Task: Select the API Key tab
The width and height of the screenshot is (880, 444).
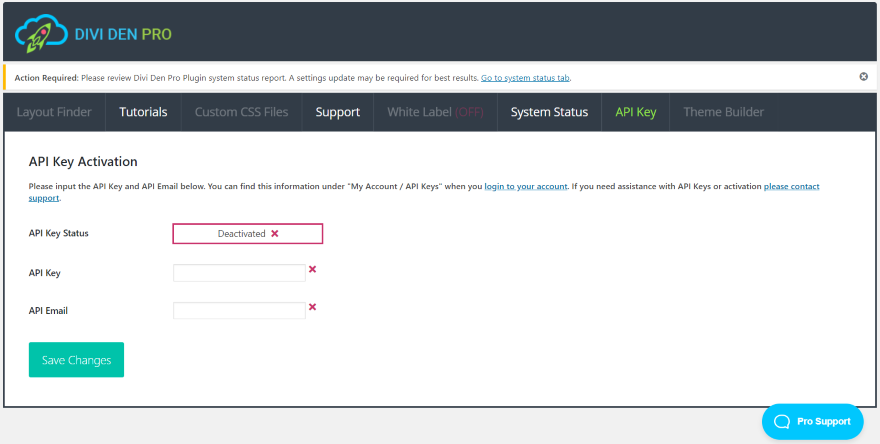Action: 635,112
